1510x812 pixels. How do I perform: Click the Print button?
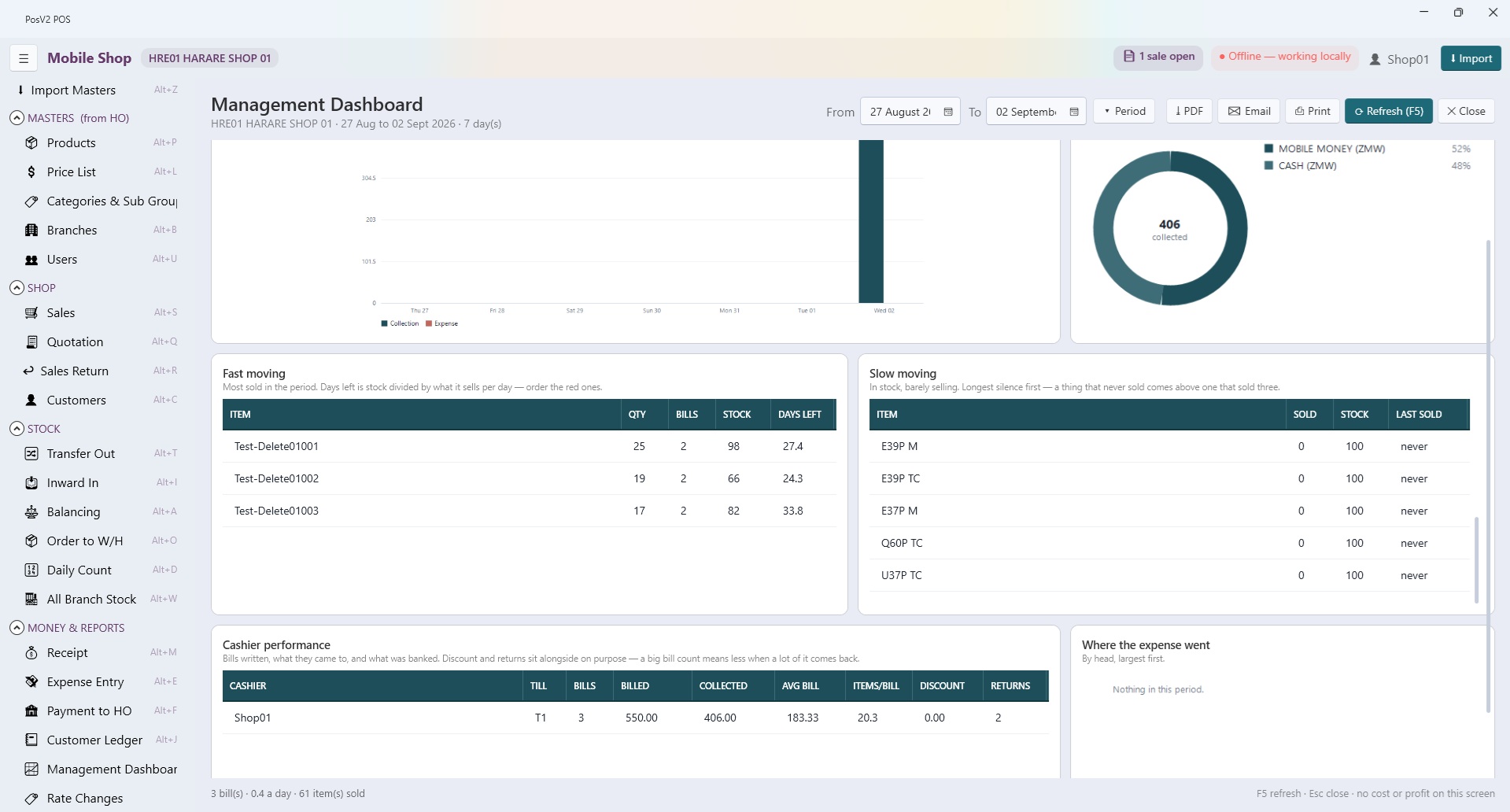point(1312,111)
